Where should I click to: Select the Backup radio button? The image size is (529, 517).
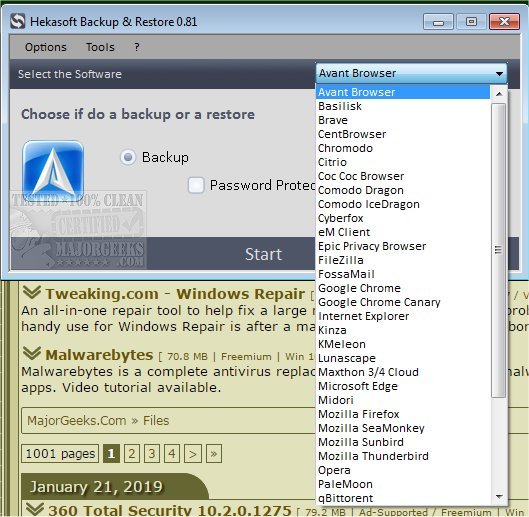tap(128, 157)
